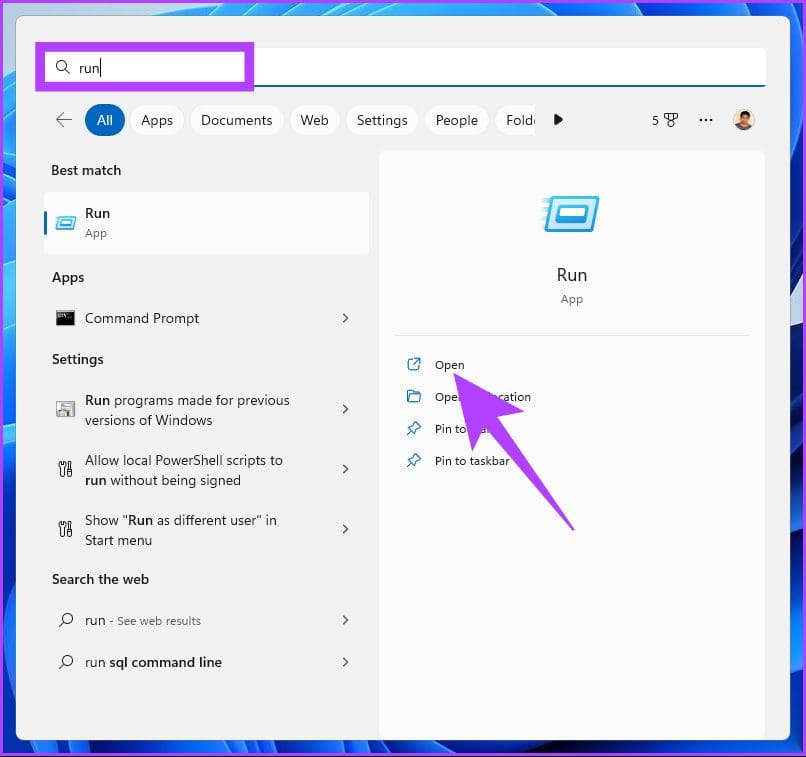Switch to the Documents filter tab
The width and height of the screenshot is (806, 757).
[x=236, y=120]
